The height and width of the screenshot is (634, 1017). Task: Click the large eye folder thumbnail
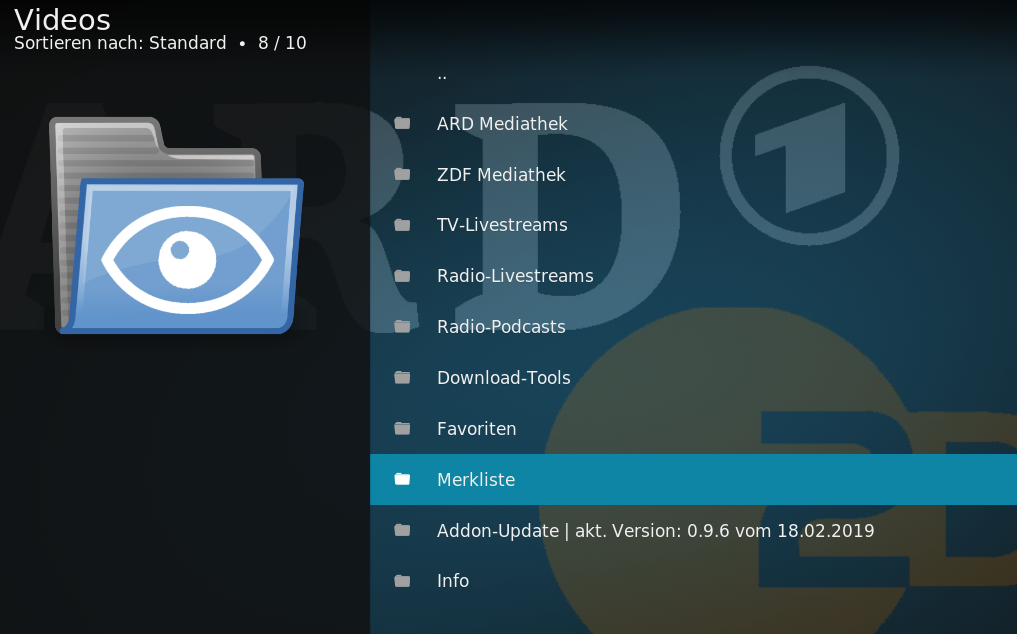pyautogui.click(x=176, y=225)
